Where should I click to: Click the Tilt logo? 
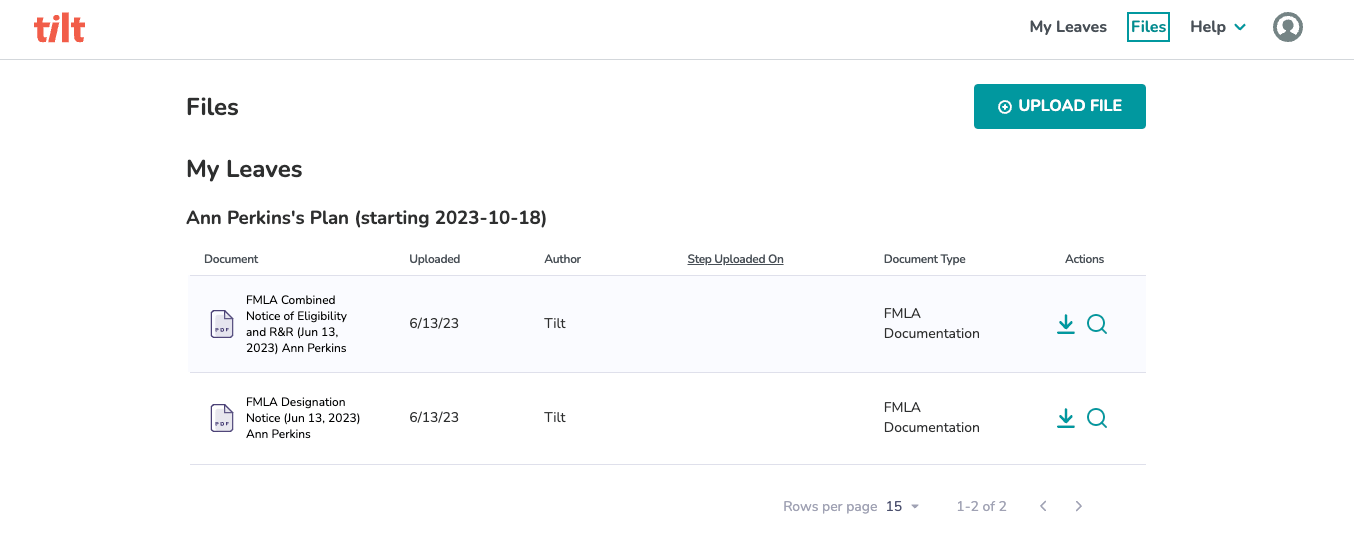60,28
